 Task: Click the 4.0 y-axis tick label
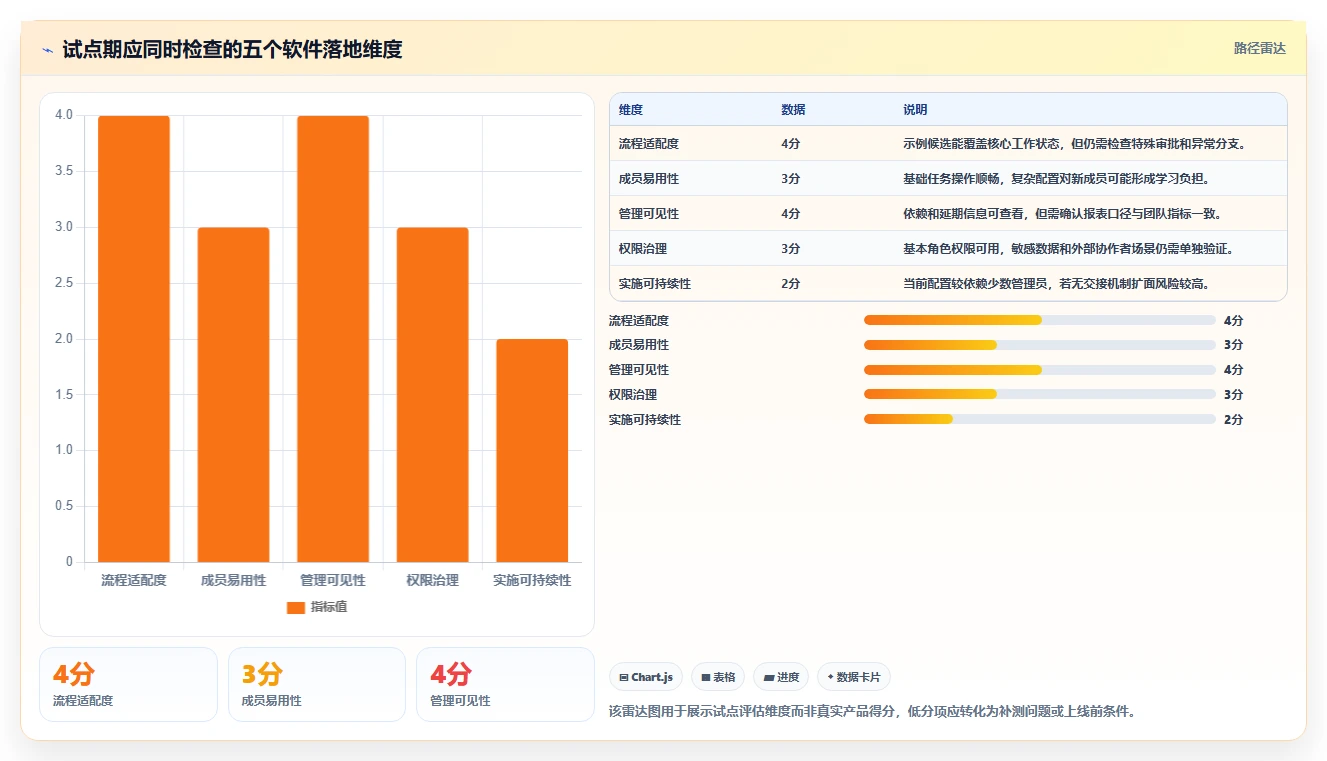click(x=64, y=115)
